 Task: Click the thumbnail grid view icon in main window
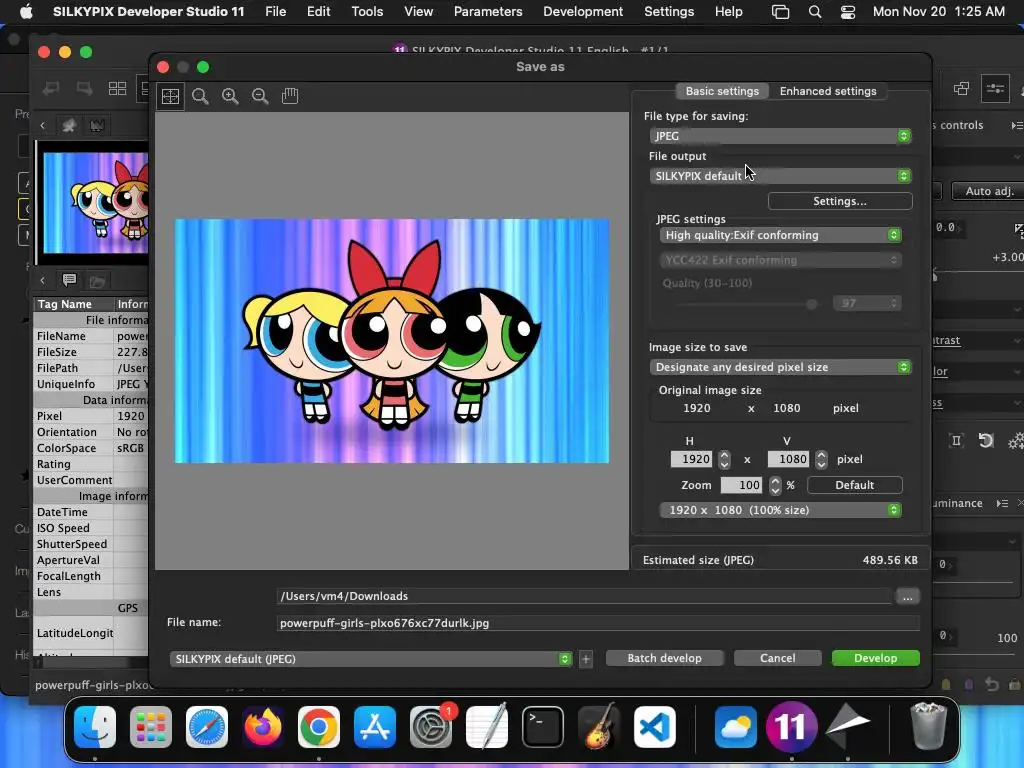click(x=118, y=88)
